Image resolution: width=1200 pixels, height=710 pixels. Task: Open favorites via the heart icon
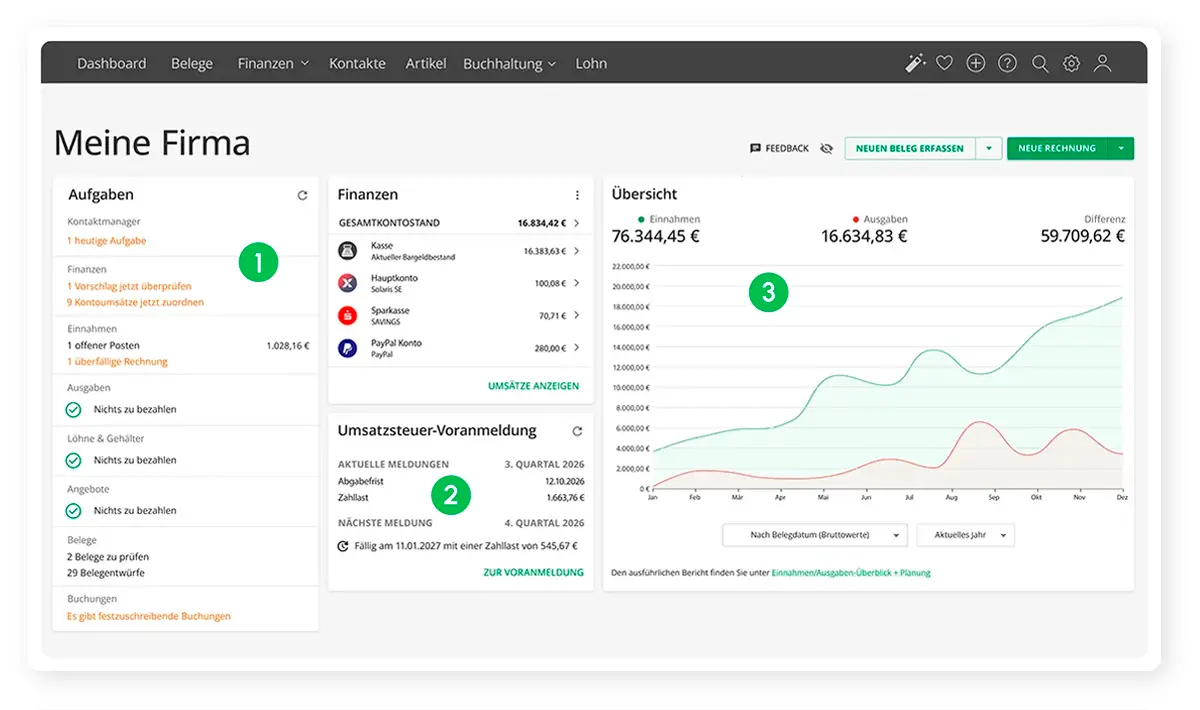coord(944,63)
